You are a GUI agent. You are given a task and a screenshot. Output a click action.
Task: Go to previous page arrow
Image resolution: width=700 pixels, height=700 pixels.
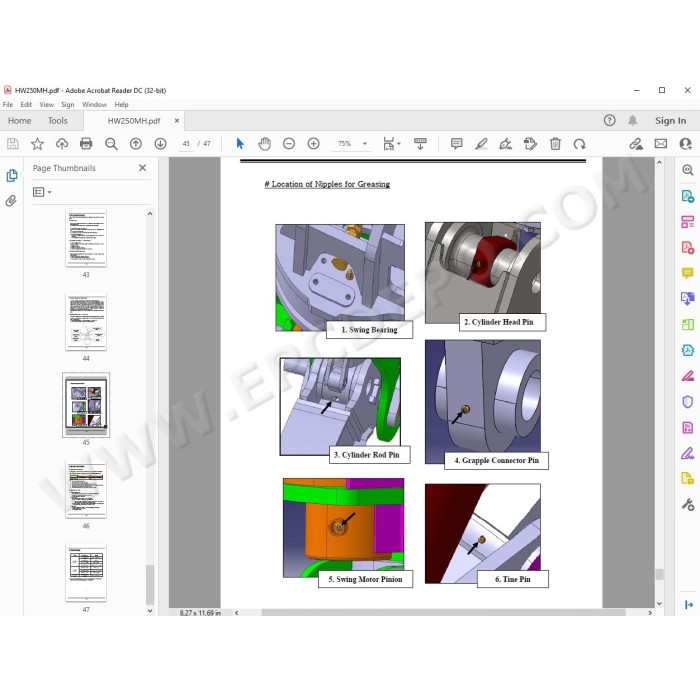pos(136,144)
